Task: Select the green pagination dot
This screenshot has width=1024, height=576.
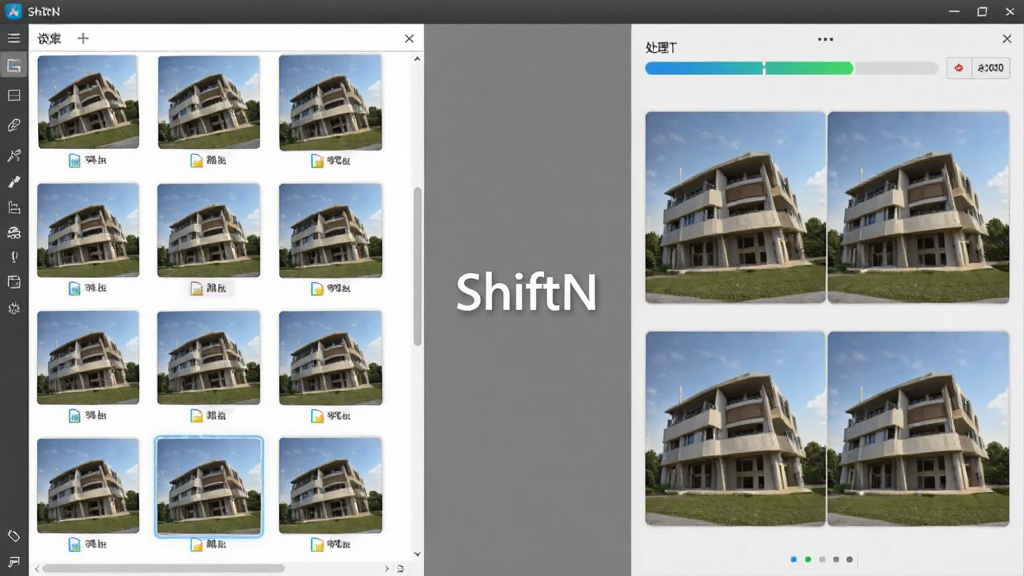Action: pyautogui.click(x=808, y=560)
